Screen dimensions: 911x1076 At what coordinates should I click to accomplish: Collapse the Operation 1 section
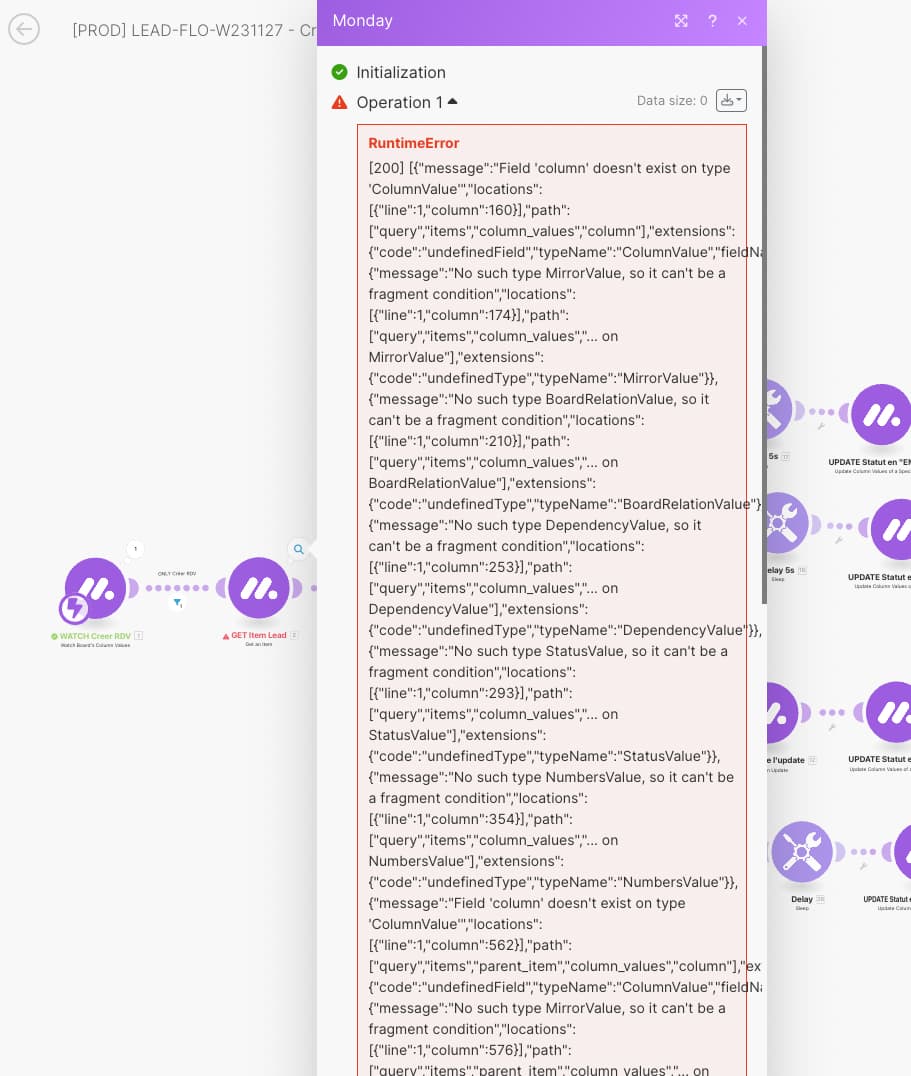[x=452, y=102]
